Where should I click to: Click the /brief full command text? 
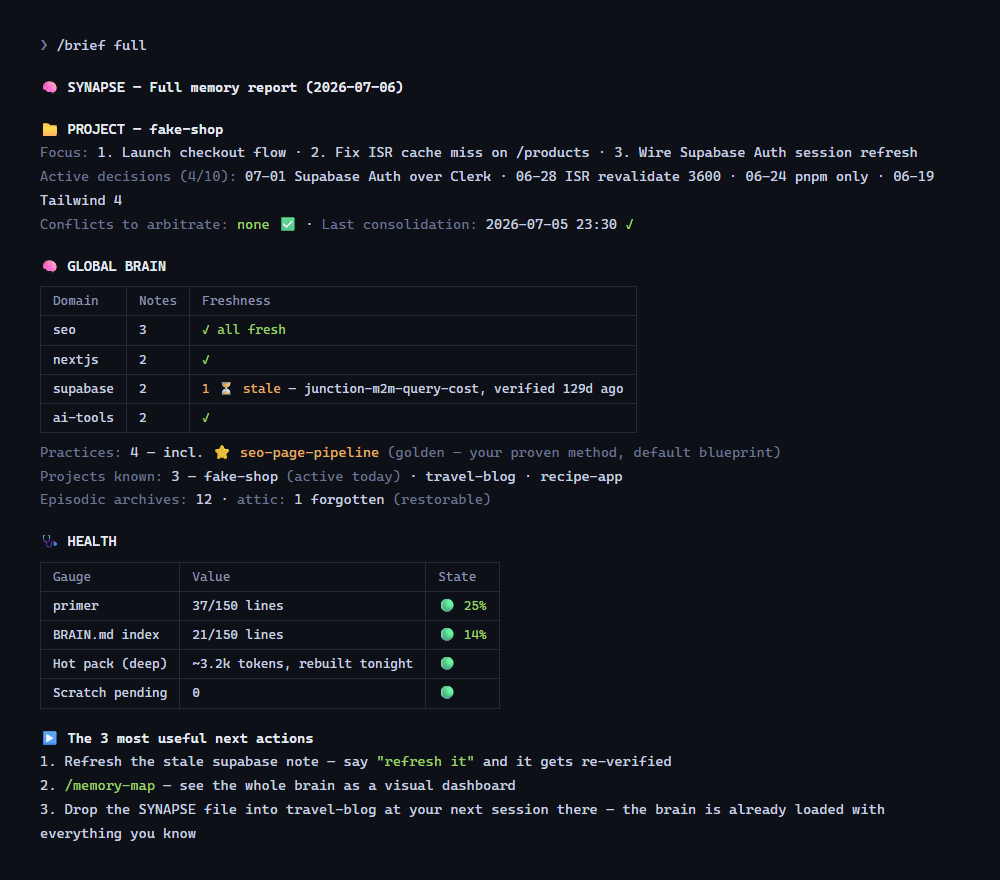(x=101, y=45)
